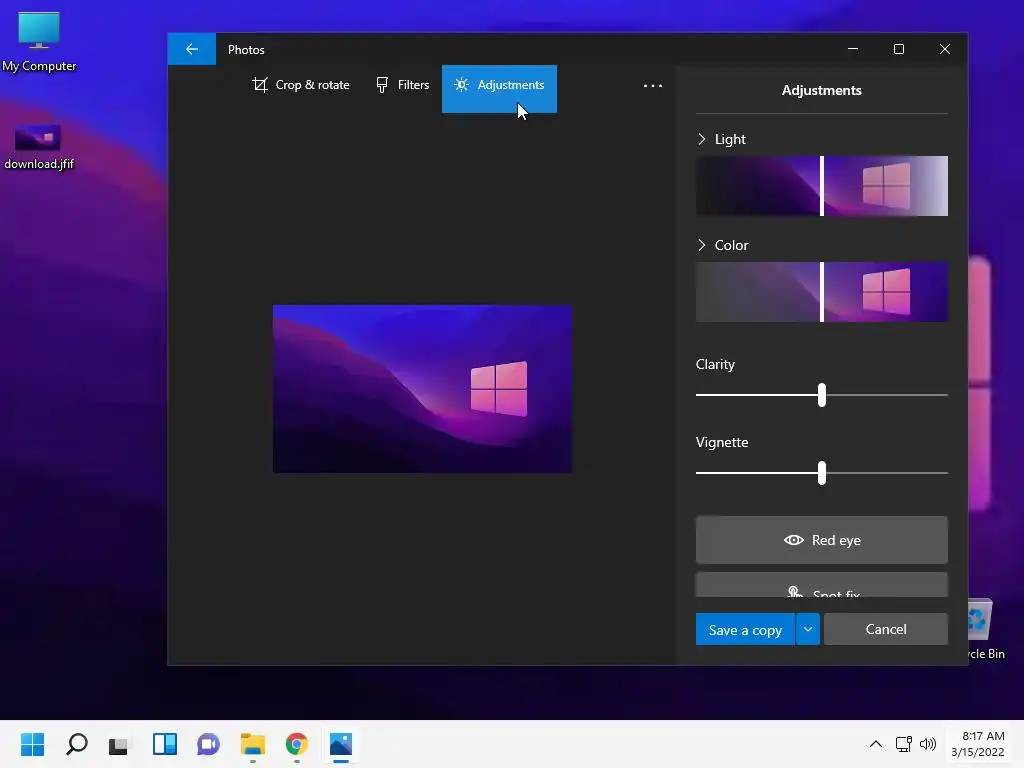1024x768 pixels.
Task: Save a copy of the edited photo
Action: pos(745,630)
